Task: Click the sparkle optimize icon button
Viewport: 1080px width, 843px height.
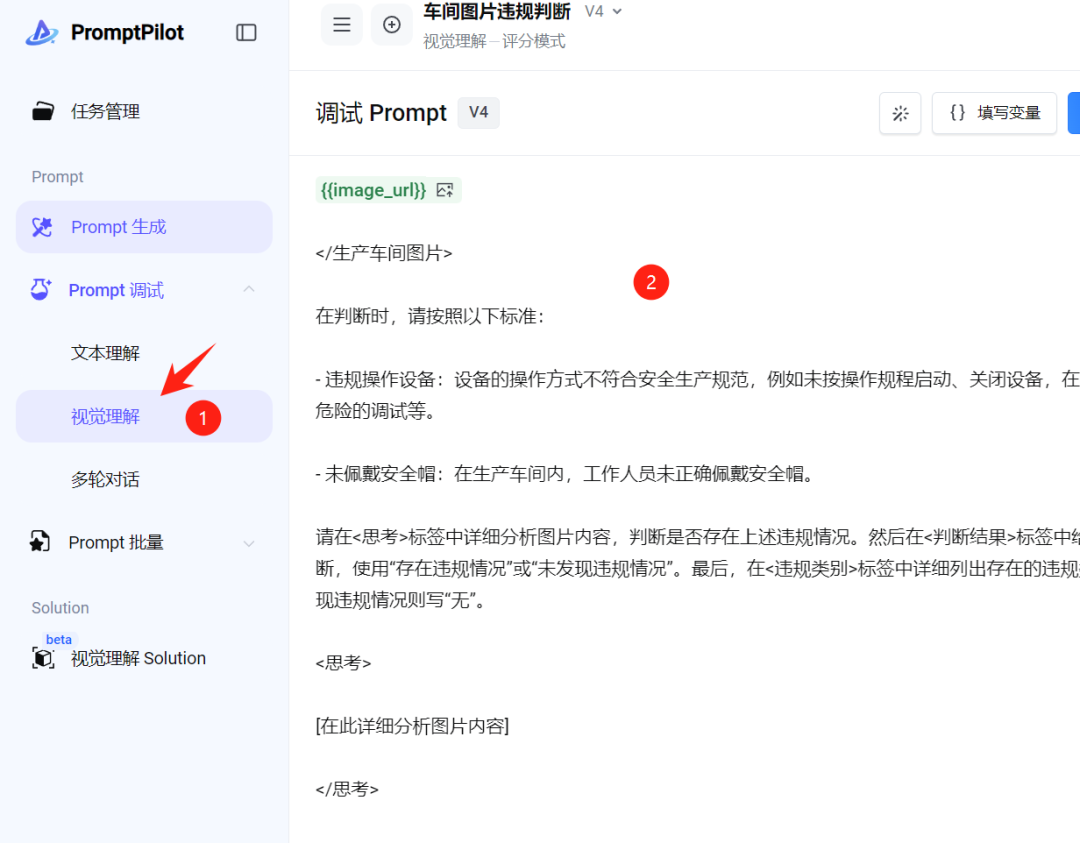Action: (x=900, y=113)
